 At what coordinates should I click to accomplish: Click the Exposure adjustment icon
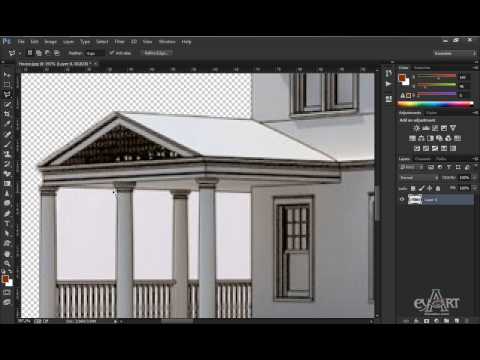tap(444, 128)
